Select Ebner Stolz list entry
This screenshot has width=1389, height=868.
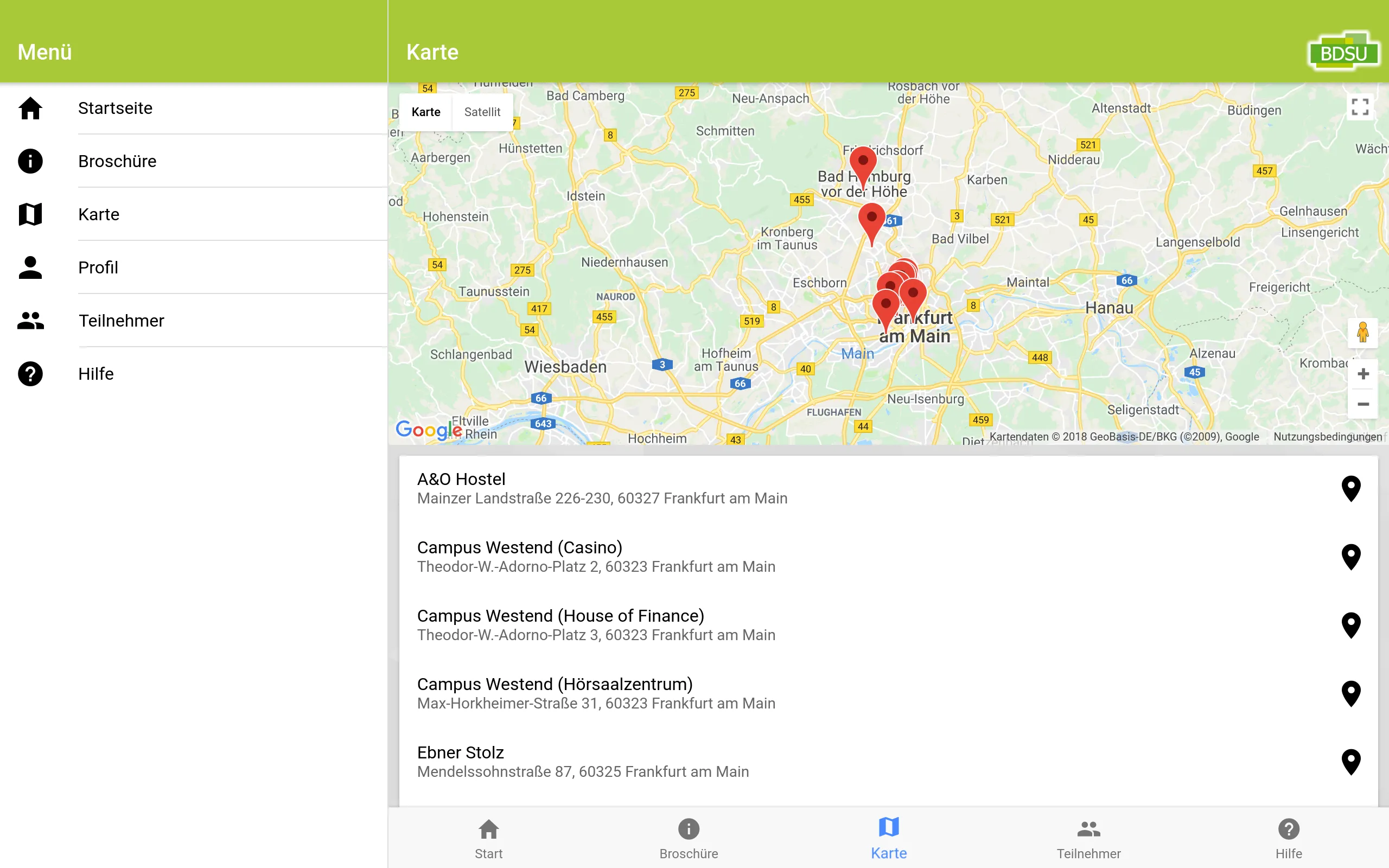coord(889,762)
